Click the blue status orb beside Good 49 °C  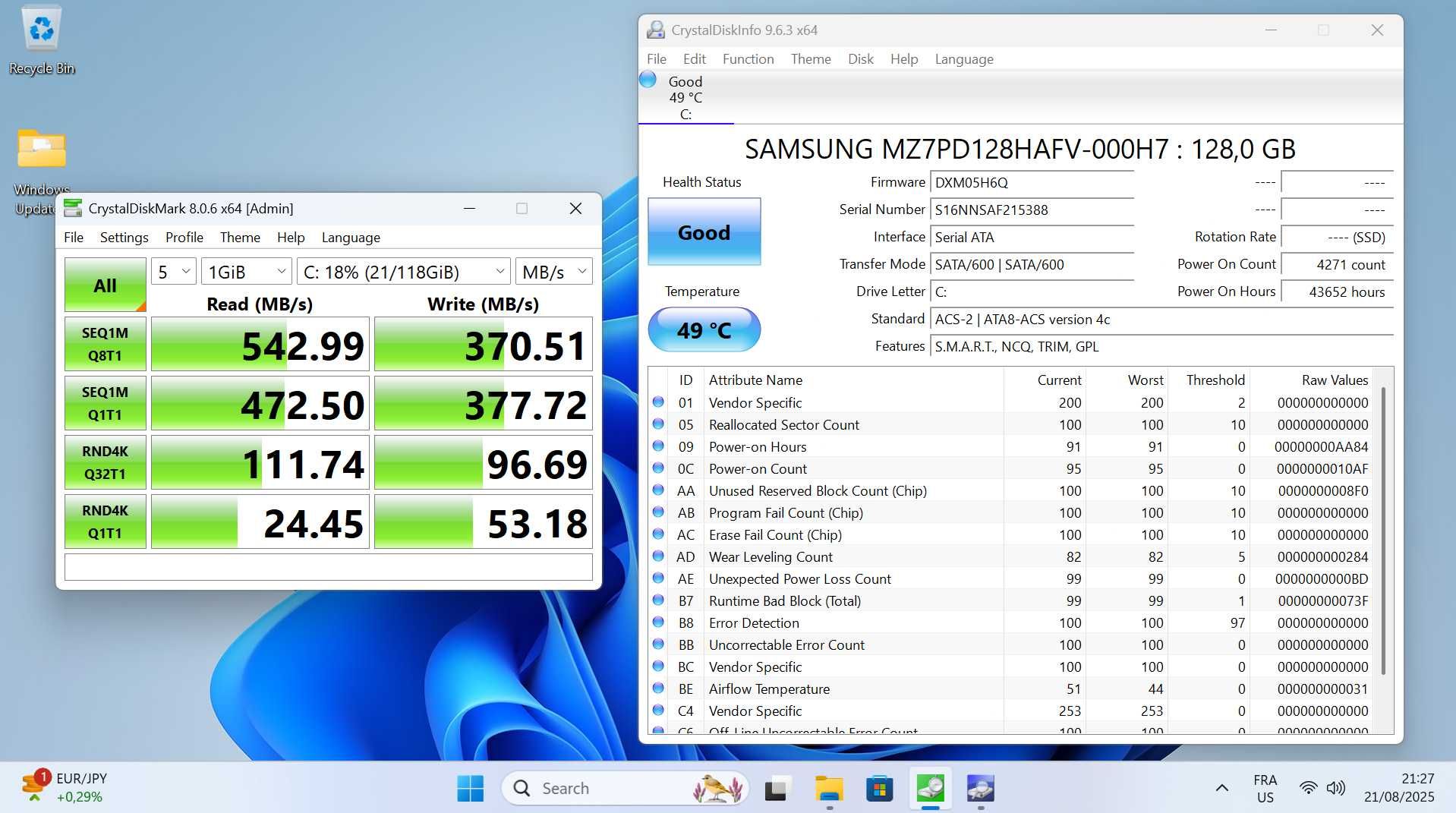click(x=648, y=80)
